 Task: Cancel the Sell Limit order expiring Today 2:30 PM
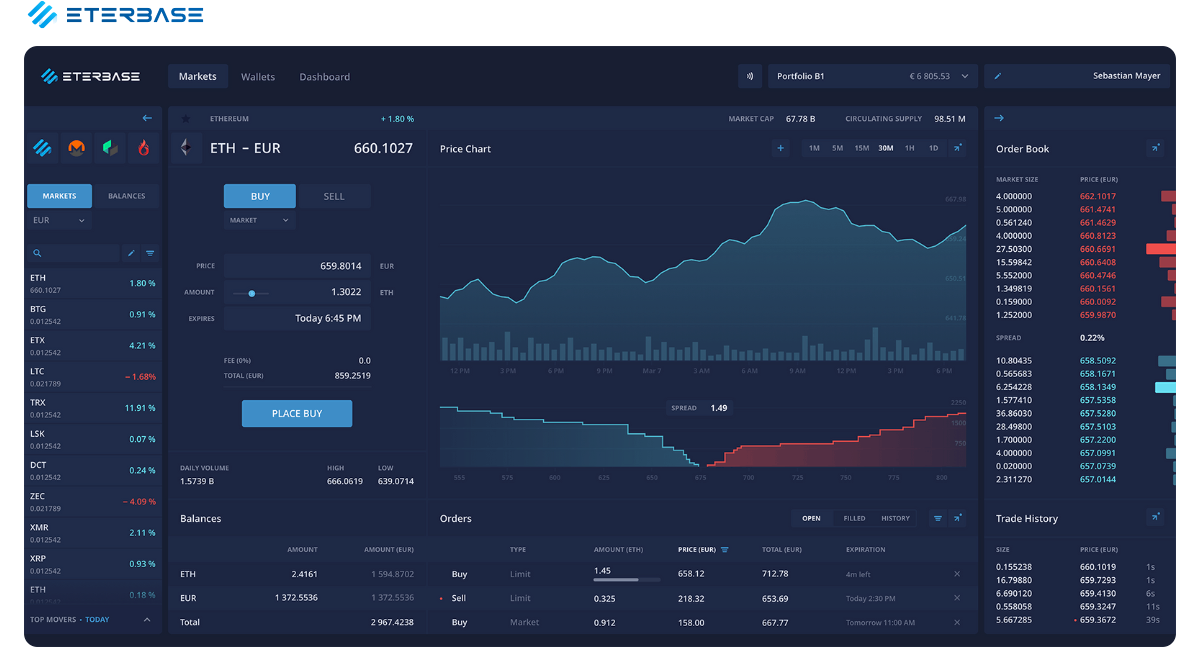(x=957, y=598)
